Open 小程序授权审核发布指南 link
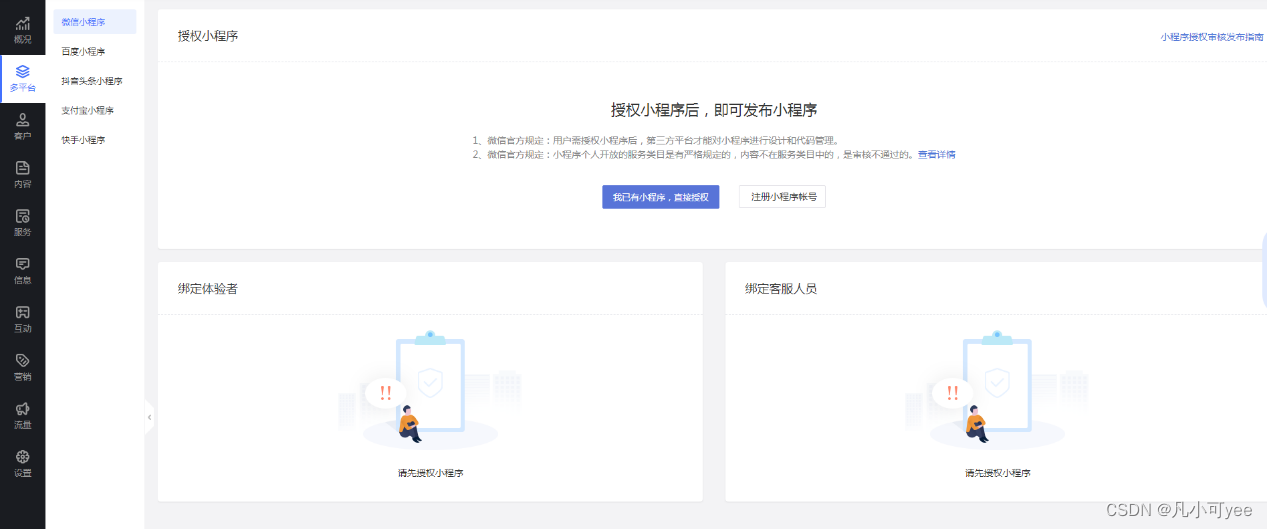This screenshot has width=1267, height=529. (1211, 37)
